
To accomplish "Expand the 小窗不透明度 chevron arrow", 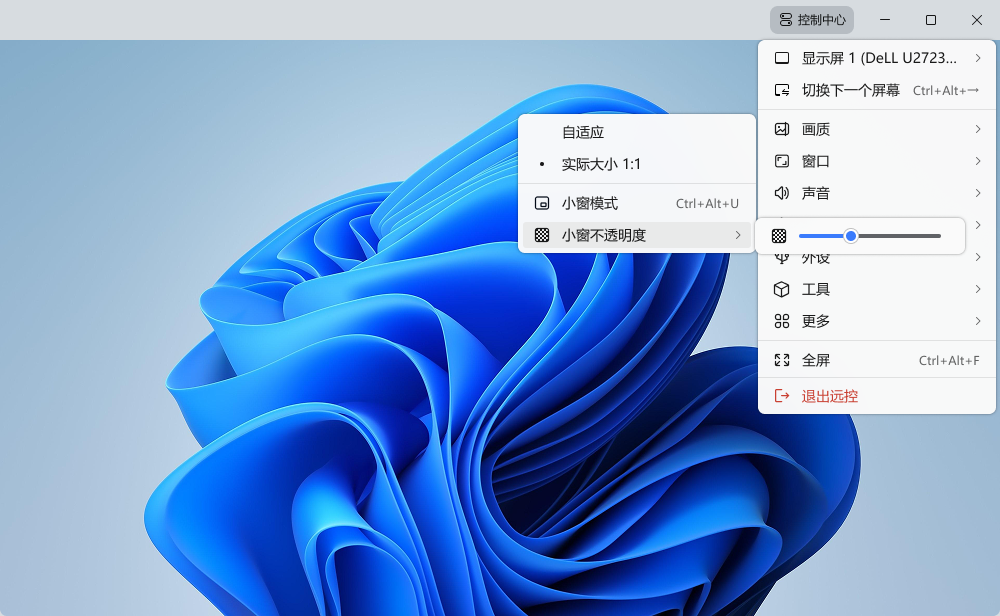I will [738, 235].
